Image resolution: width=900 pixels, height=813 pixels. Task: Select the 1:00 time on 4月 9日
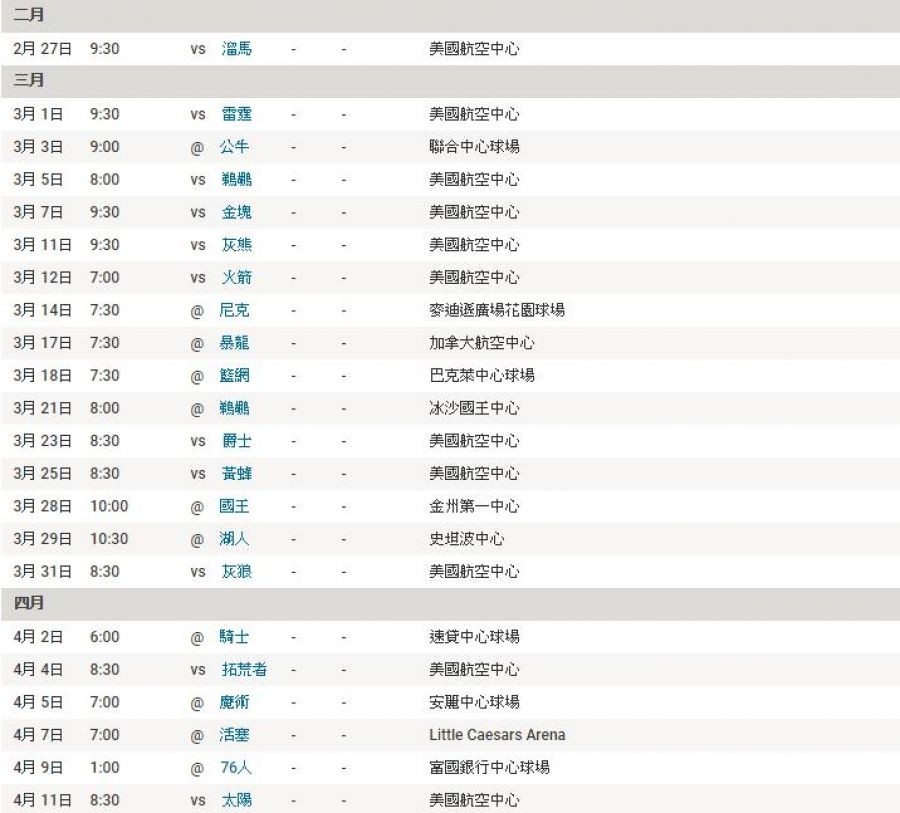point(104,768)
